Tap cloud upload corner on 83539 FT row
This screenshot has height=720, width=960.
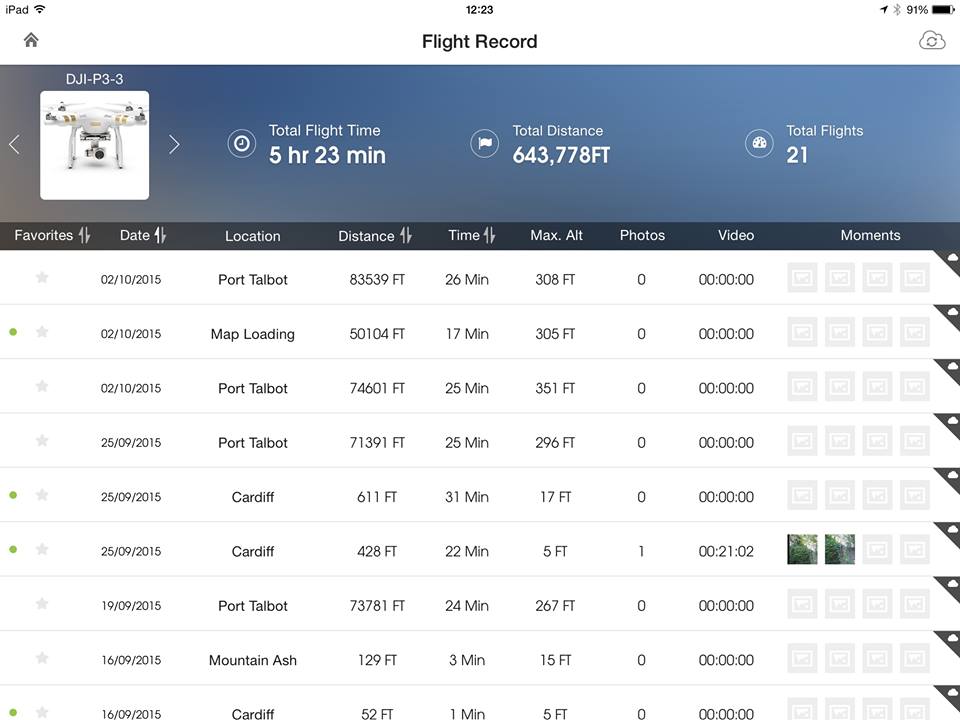[950, 260]
